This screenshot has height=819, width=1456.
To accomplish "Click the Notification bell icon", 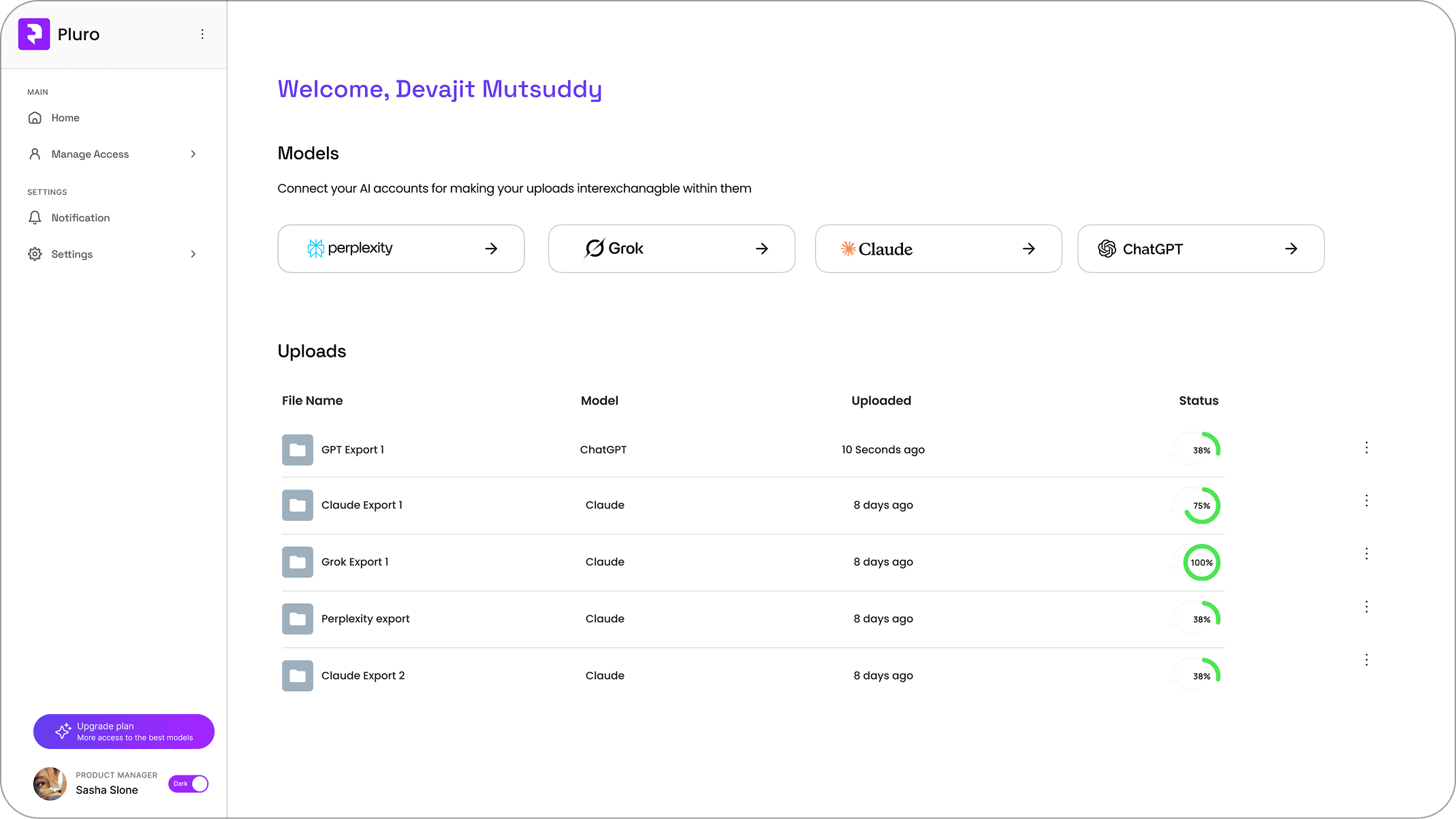I will click(35, 217).
